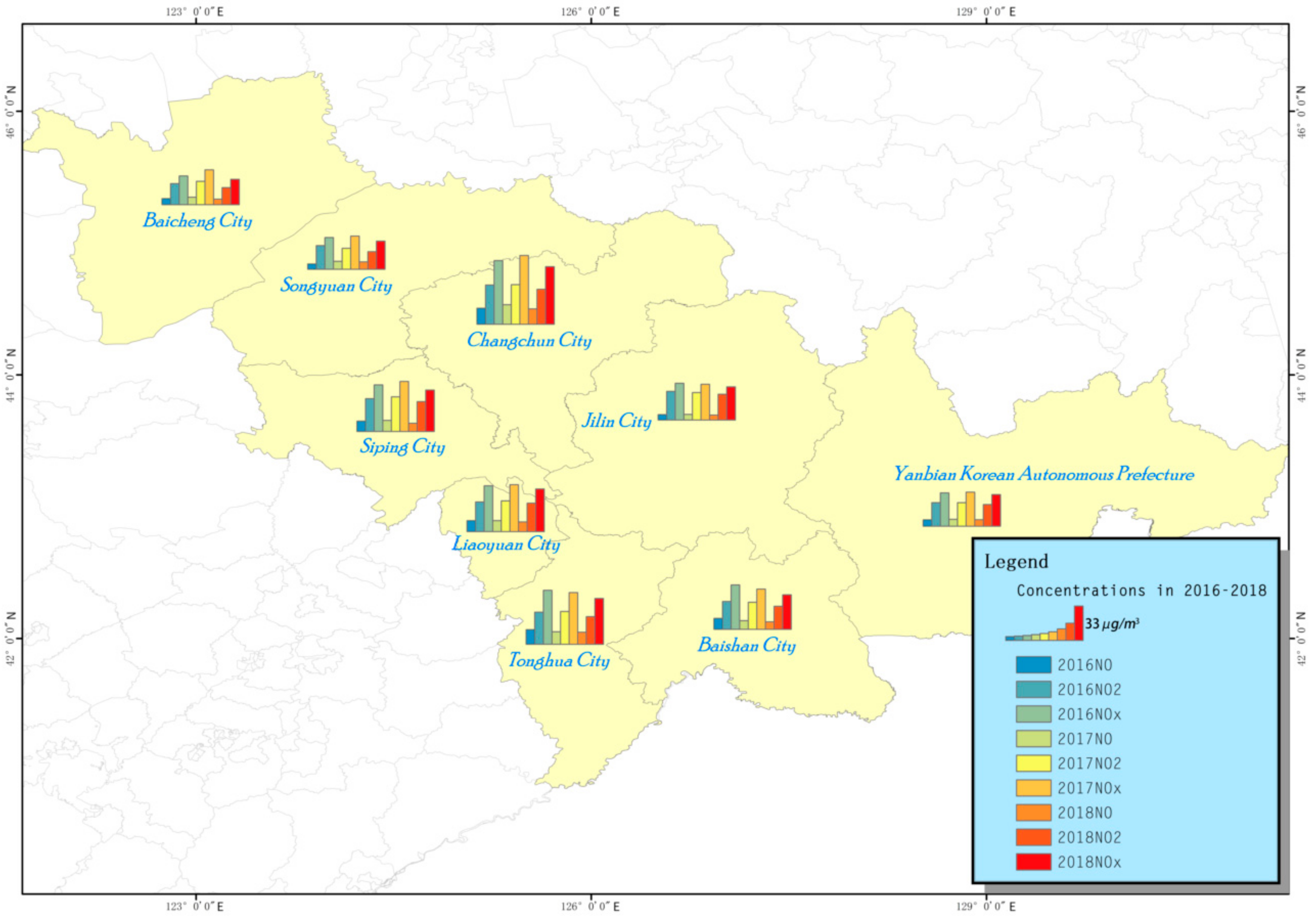The height and width of the screenshot is (916, 1316).
Task: Click the top 123° 0'0"E longitude label
Action: click(195, 11)
